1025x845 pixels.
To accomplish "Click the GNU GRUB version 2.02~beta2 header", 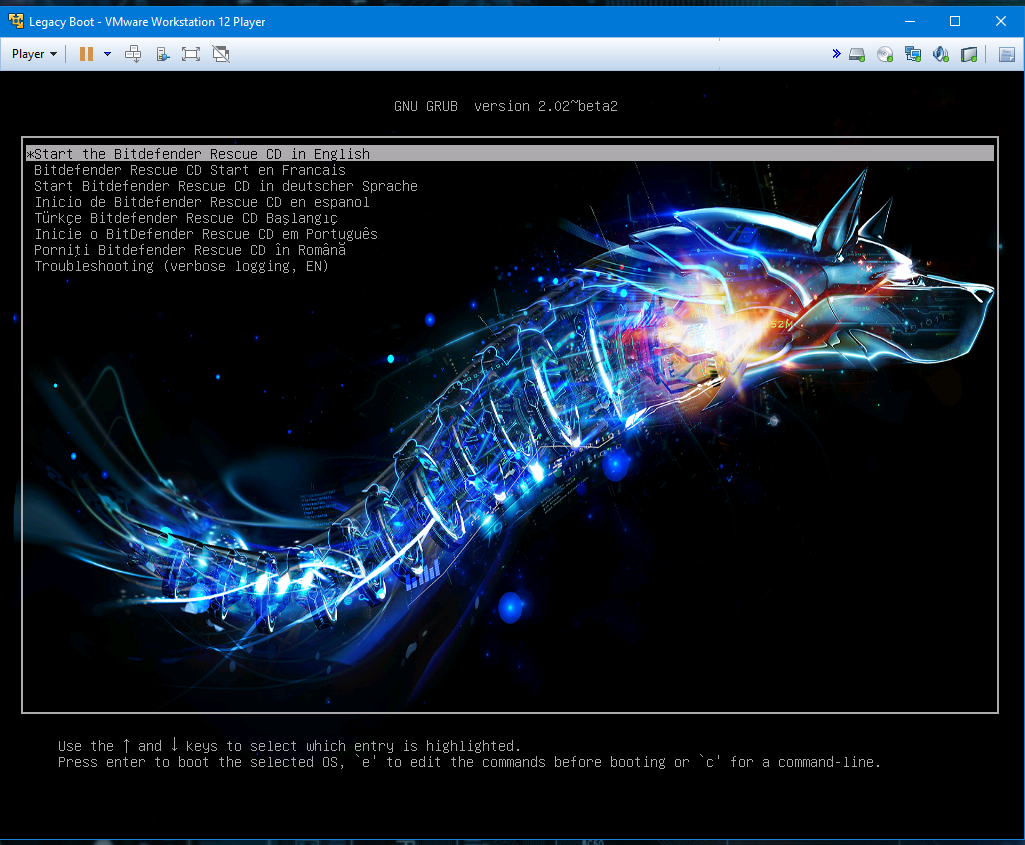I will [505, 106].
